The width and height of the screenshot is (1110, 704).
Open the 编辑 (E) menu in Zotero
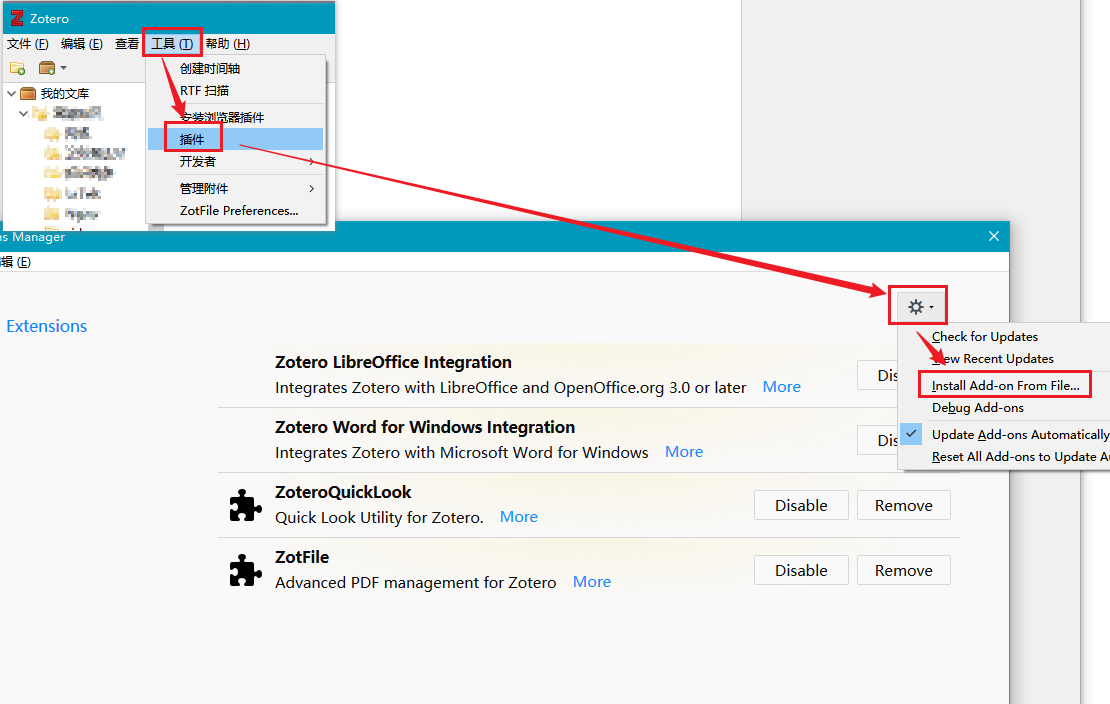[81, 43]
